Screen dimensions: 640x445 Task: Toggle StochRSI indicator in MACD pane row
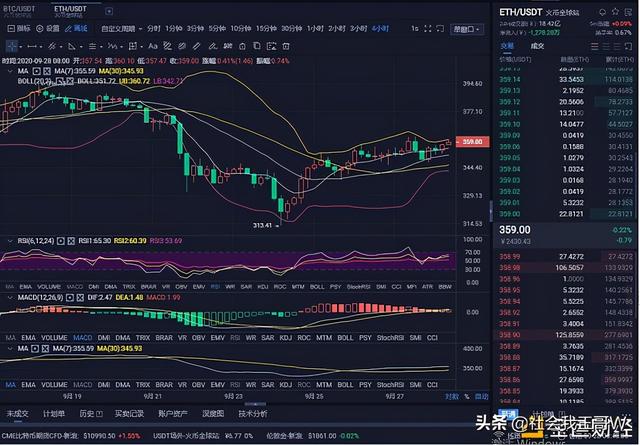(391, 338)
